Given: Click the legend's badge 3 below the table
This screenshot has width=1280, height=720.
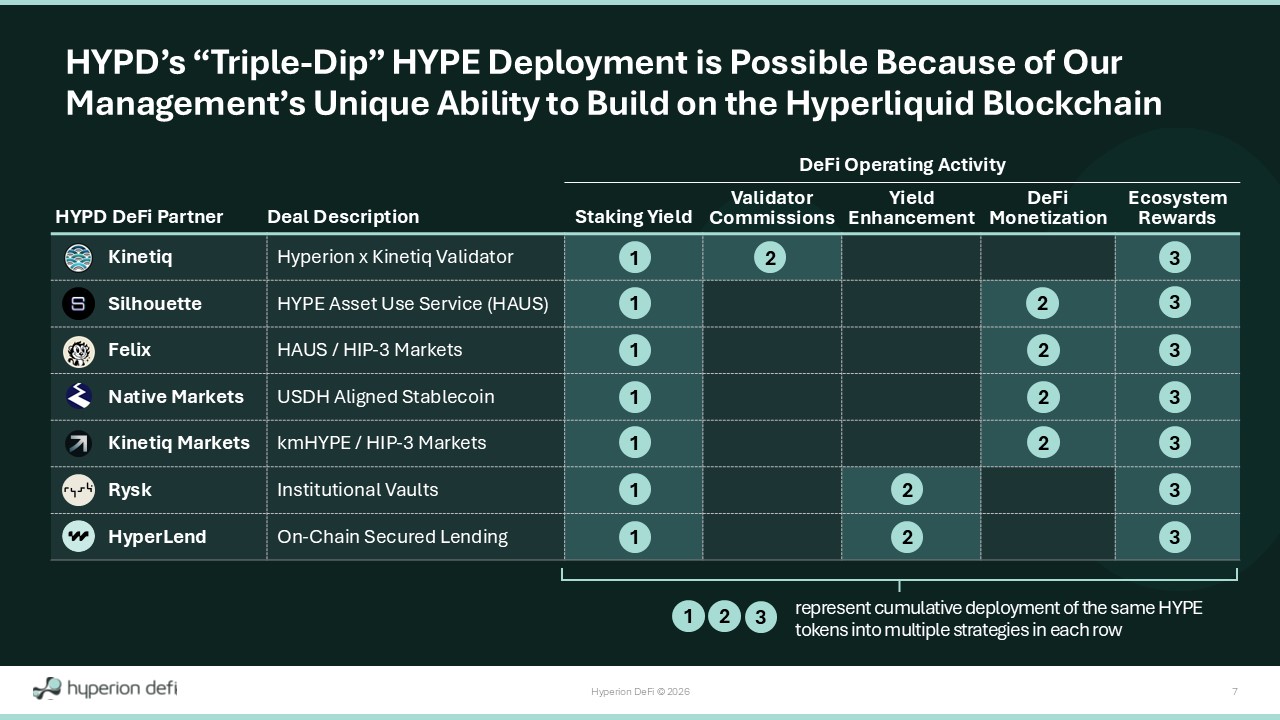Looking at the screenshot, I should [760, 617].
